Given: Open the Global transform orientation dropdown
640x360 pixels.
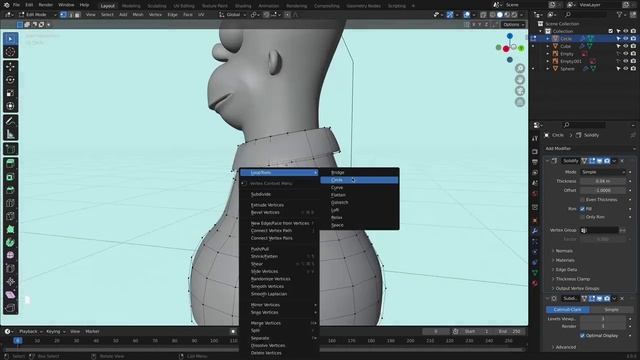Looking at the screenshot, I should pyautogui.click(x=233, y=15).
